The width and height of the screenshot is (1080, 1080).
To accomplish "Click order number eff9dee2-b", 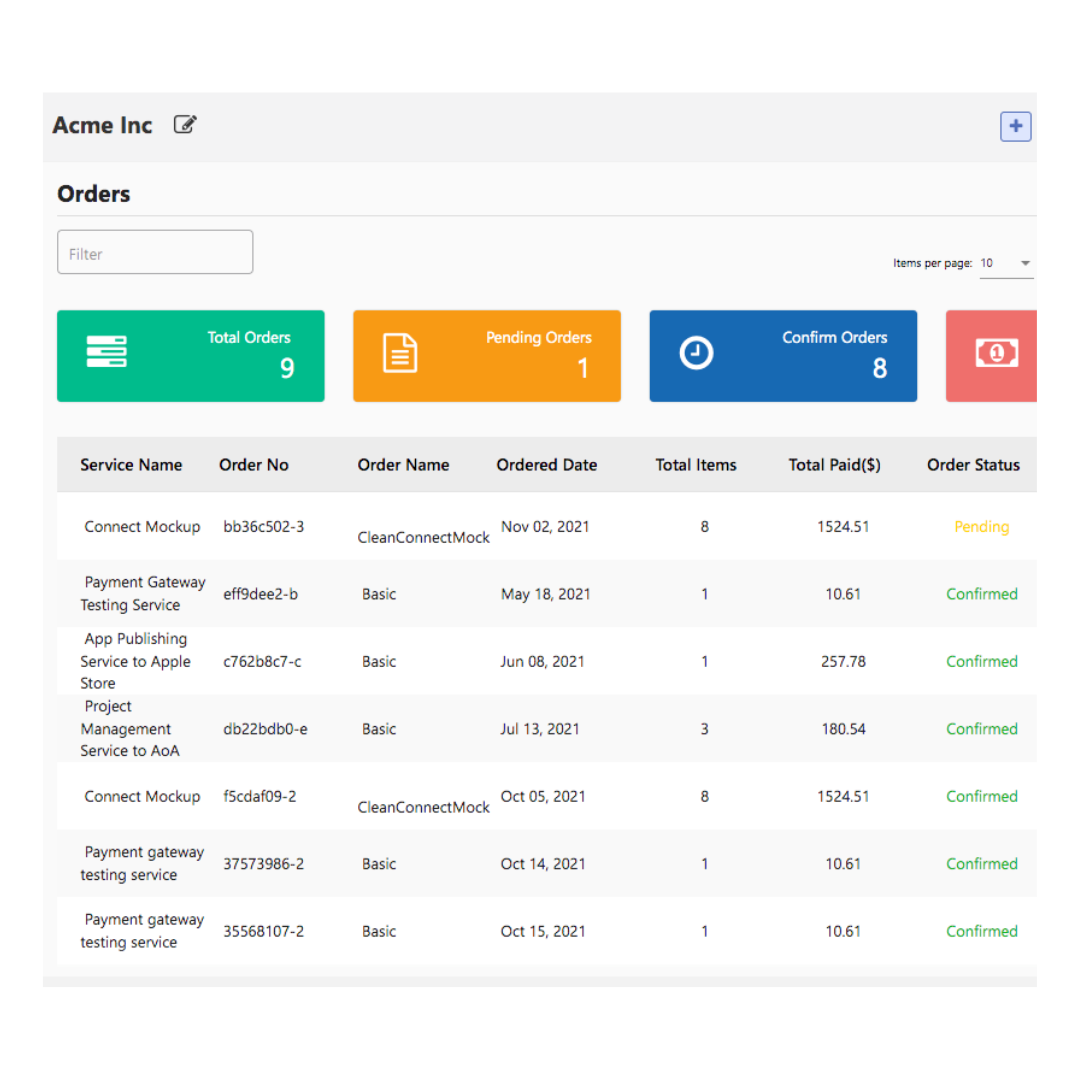I will point(260,594).
